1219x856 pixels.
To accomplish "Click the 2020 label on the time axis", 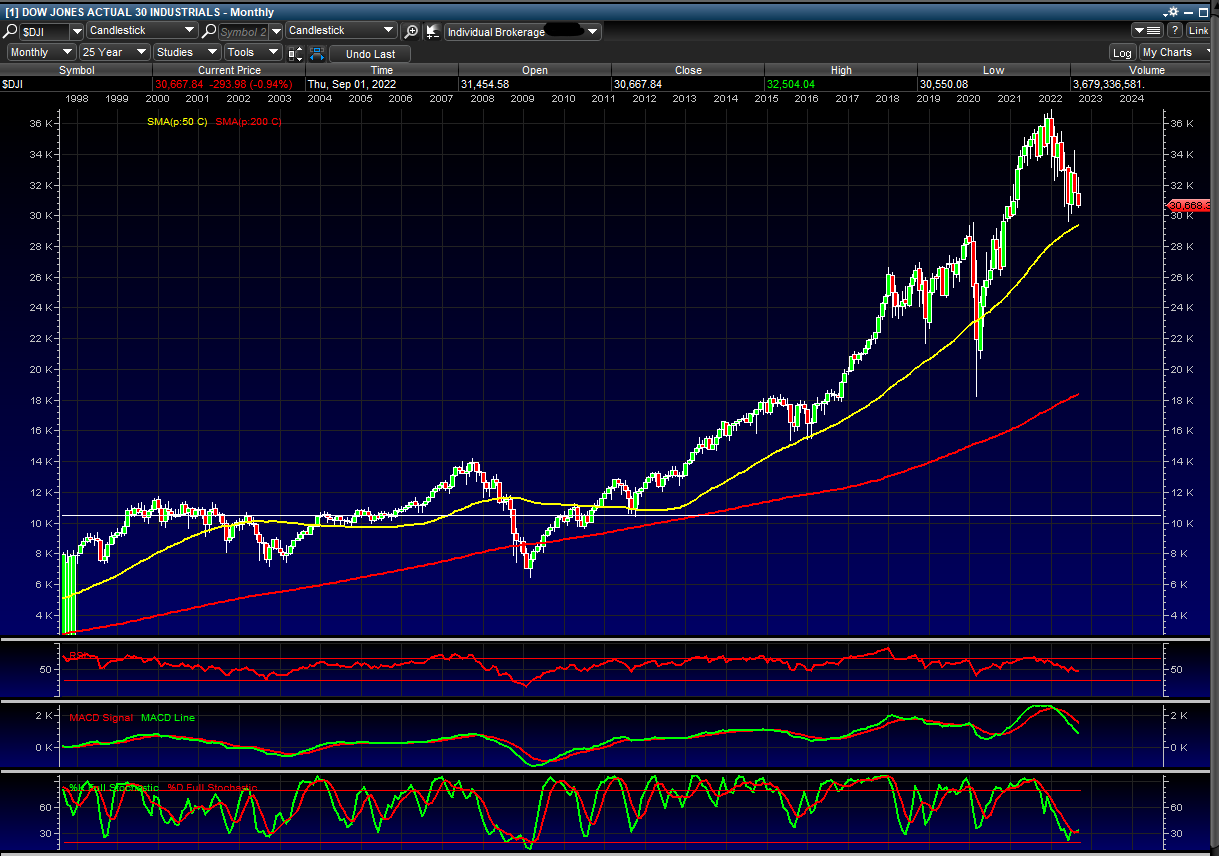I will tap(968, 99).
